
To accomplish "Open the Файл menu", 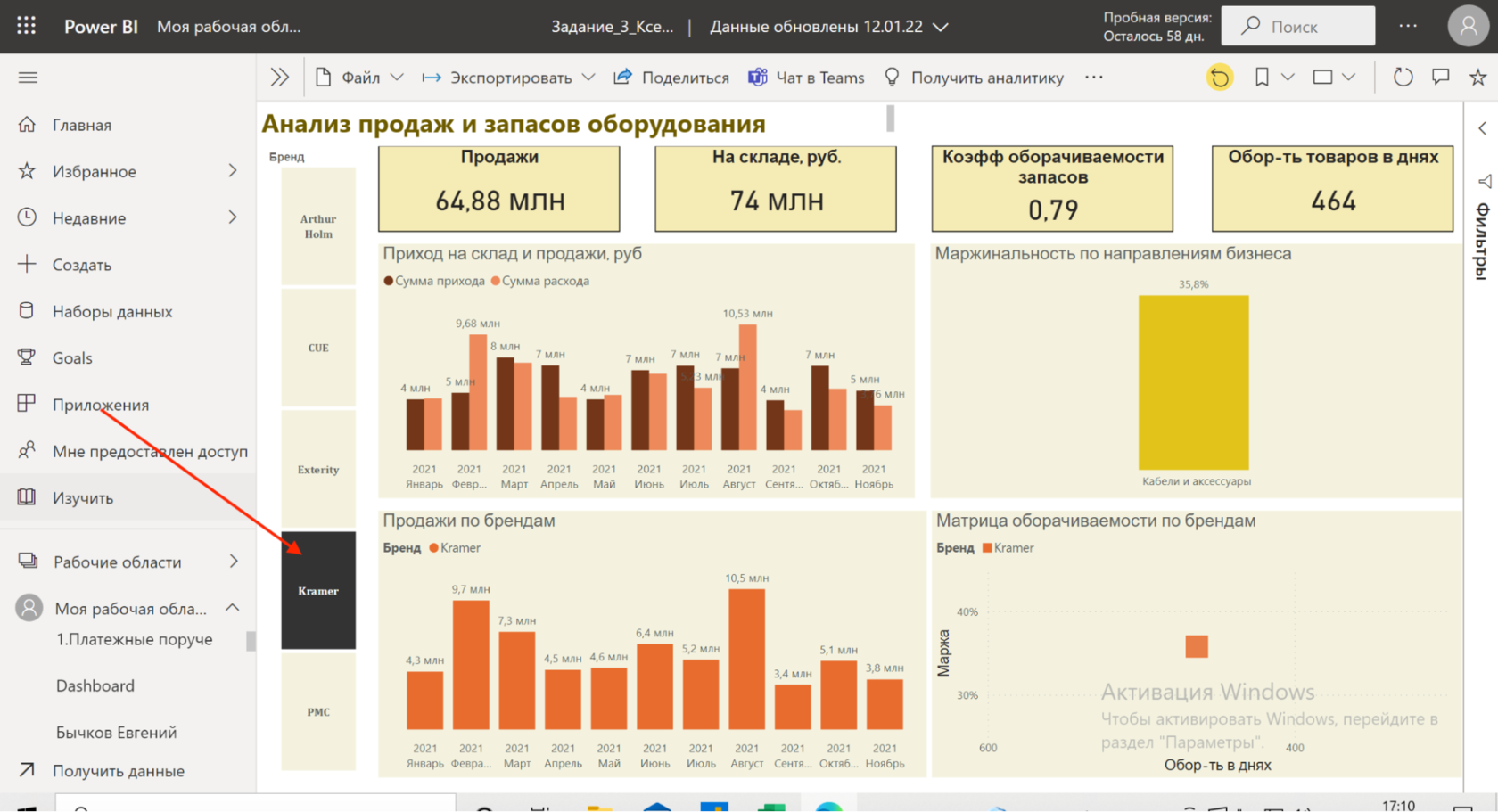I will tap(359, 78).
